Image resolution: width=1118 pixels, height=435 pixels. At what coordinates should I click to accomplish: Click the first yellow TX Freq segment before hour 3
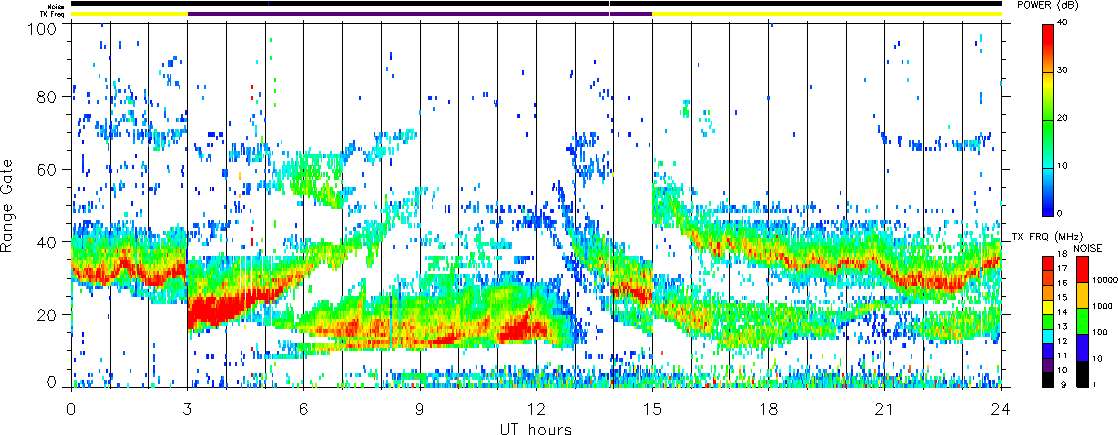(129, 14)
